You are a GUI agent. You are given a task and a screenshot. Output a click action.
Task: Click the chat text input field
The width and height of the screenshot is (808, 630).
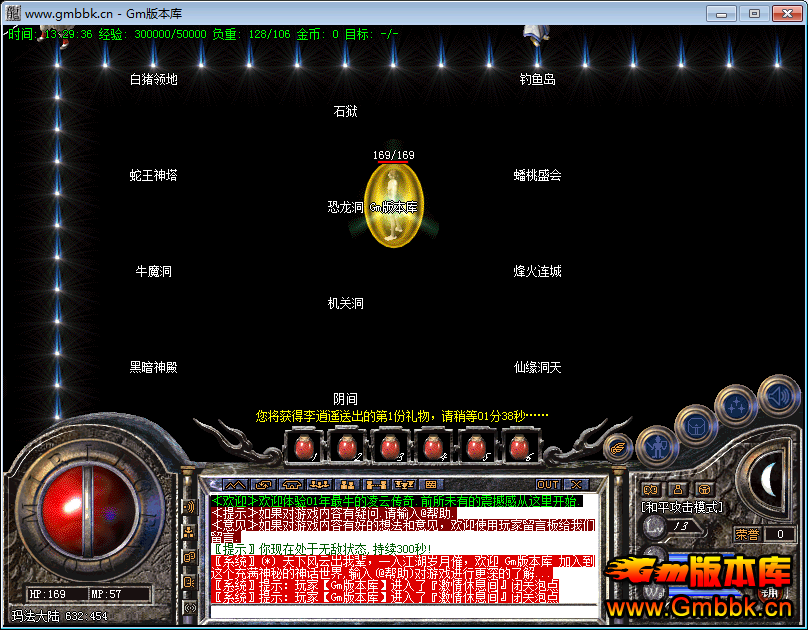click(405, 612)
